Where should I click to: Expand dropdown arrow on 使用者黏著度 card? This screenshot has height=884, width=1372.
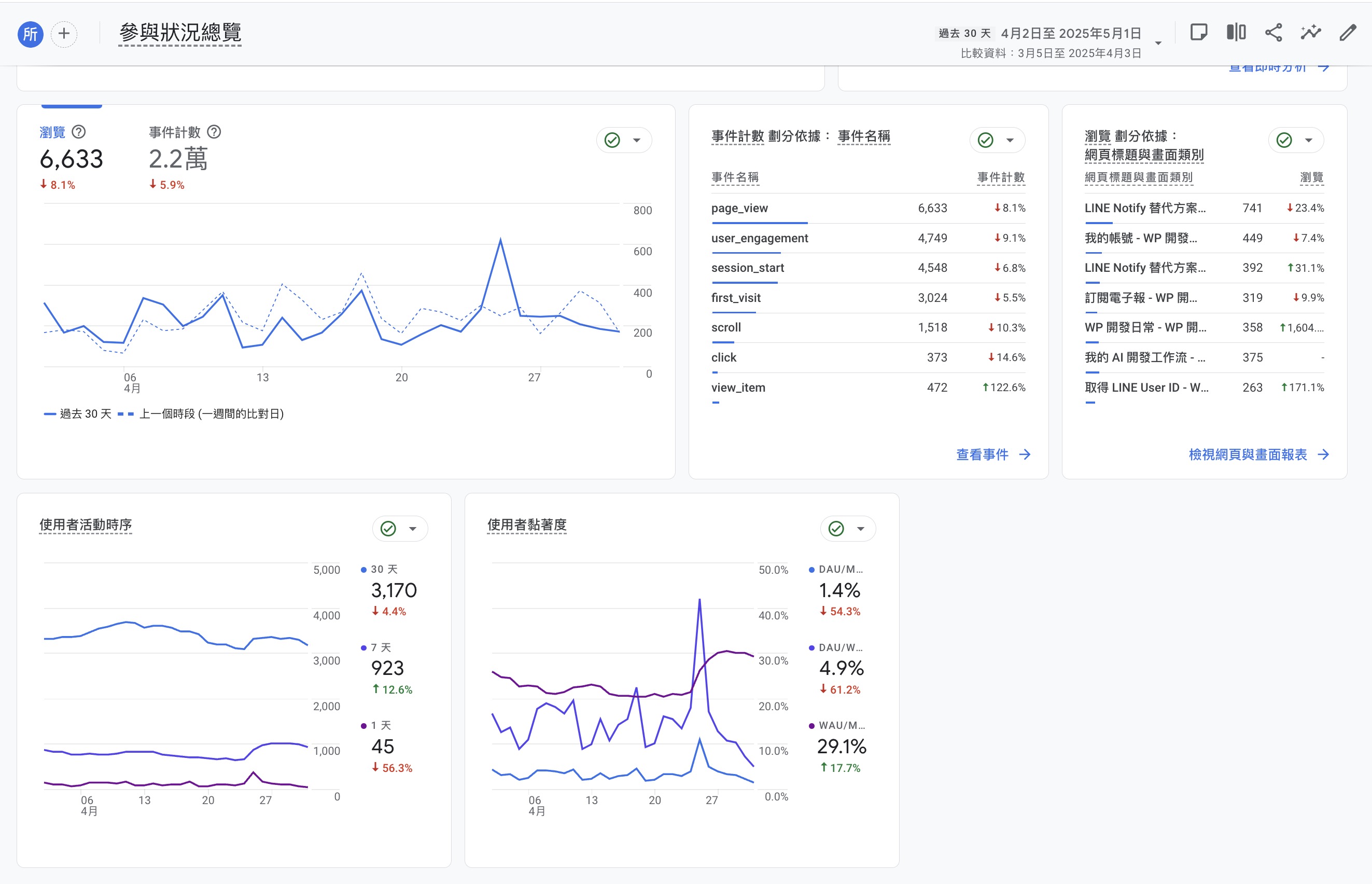coord(860,529)
